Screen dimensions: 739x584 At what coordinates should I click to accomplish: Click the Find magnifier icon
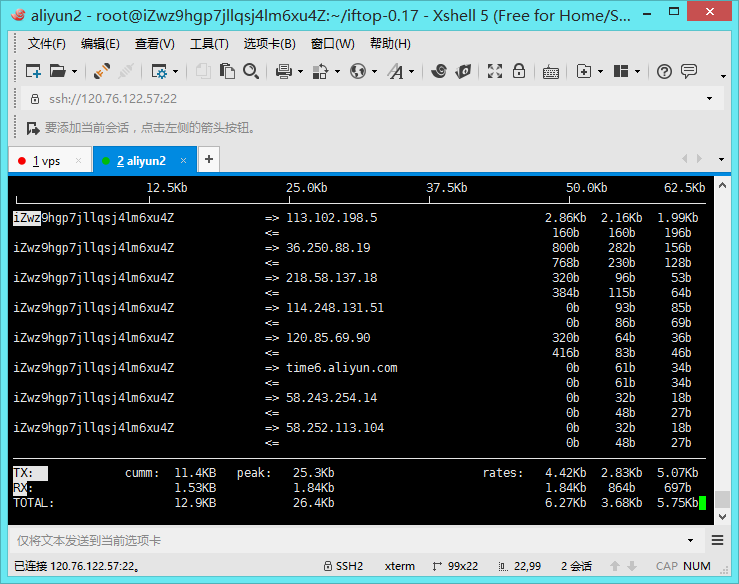point(251,72)
